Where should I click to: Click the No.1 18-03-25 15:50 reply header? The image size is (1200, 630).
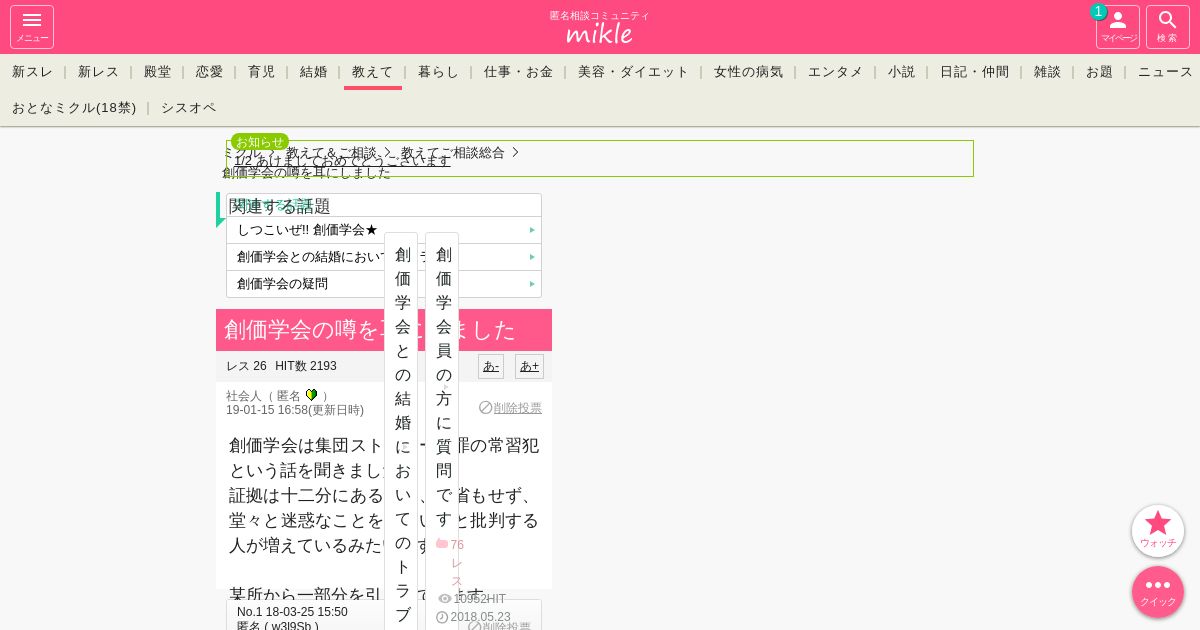292,612
